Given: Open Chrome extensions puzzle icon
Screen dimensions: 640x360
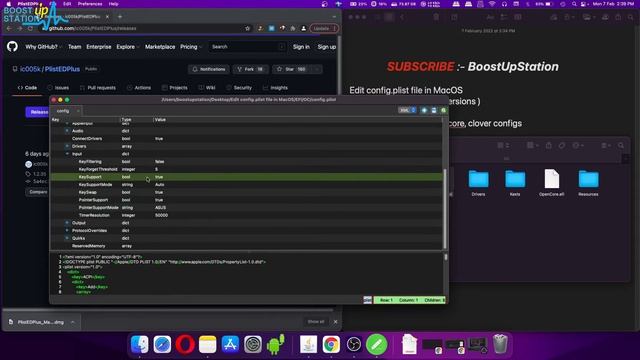Looking at the screenshot, I should 293,28.
